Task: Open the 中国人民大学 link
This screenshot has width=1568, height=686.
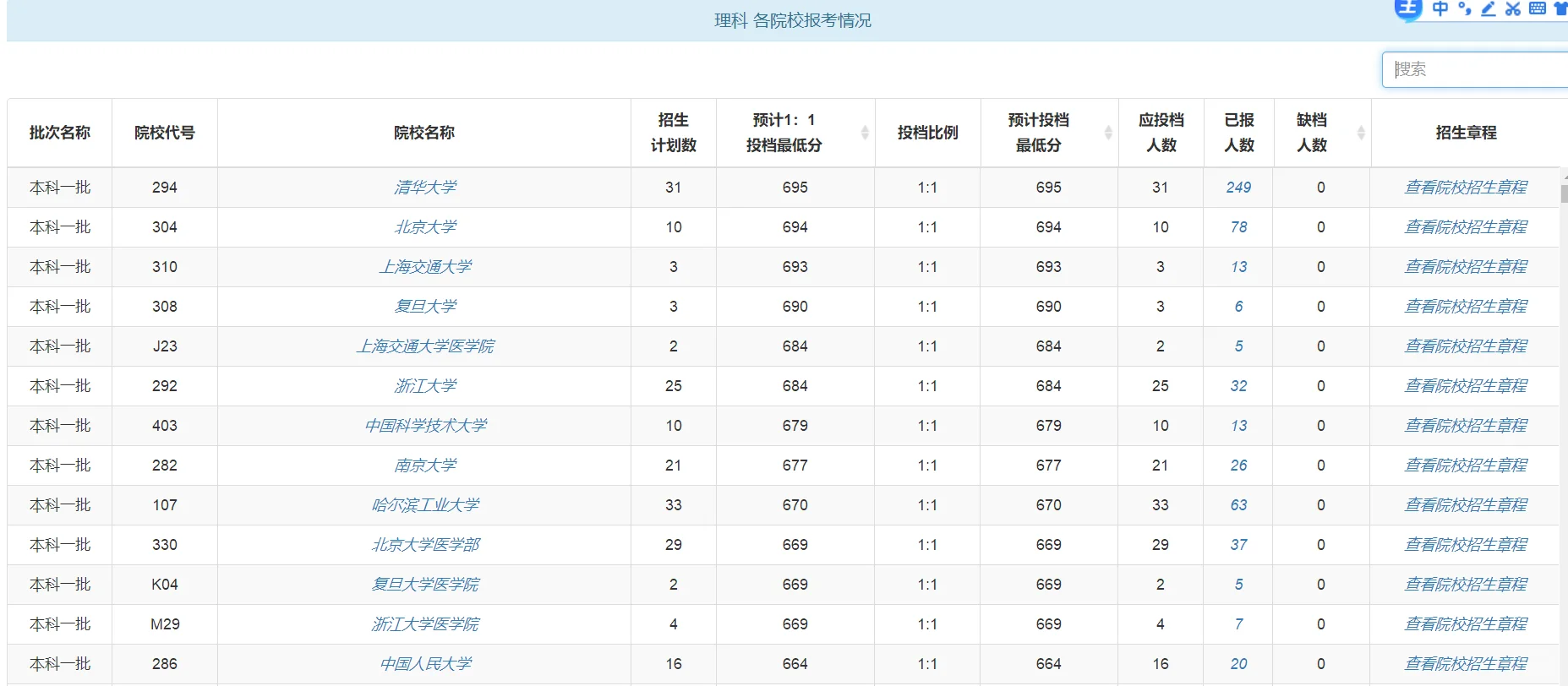Action: tap(425, 664)
